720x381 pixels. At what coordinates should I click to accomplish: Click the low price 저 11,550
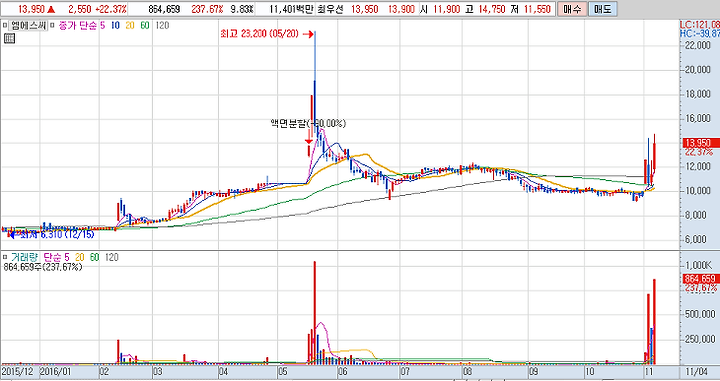coord(530,9)
